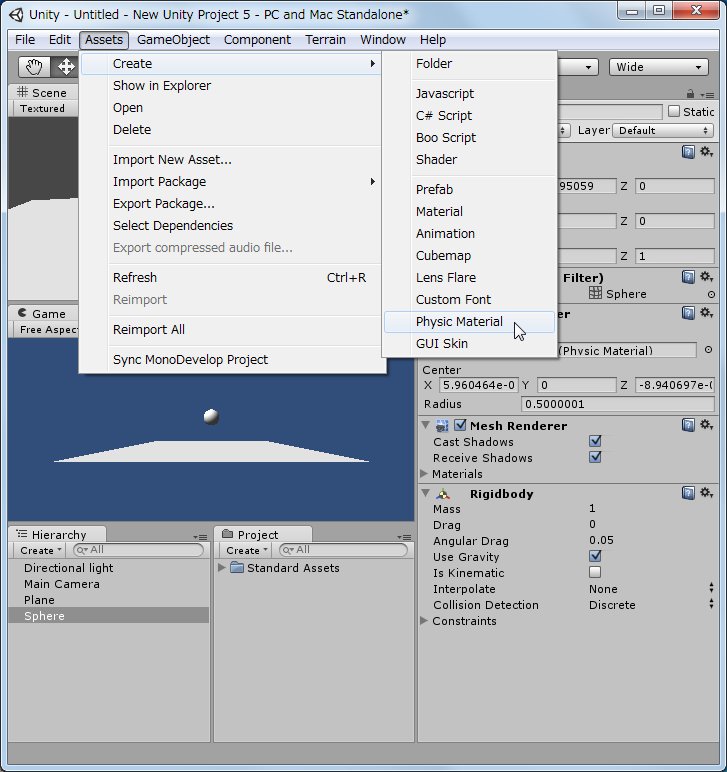Image resolution: width=727 pixels, height=772 pixels.
Task: Click Free Aspect button in Game view
Action: 46,330
